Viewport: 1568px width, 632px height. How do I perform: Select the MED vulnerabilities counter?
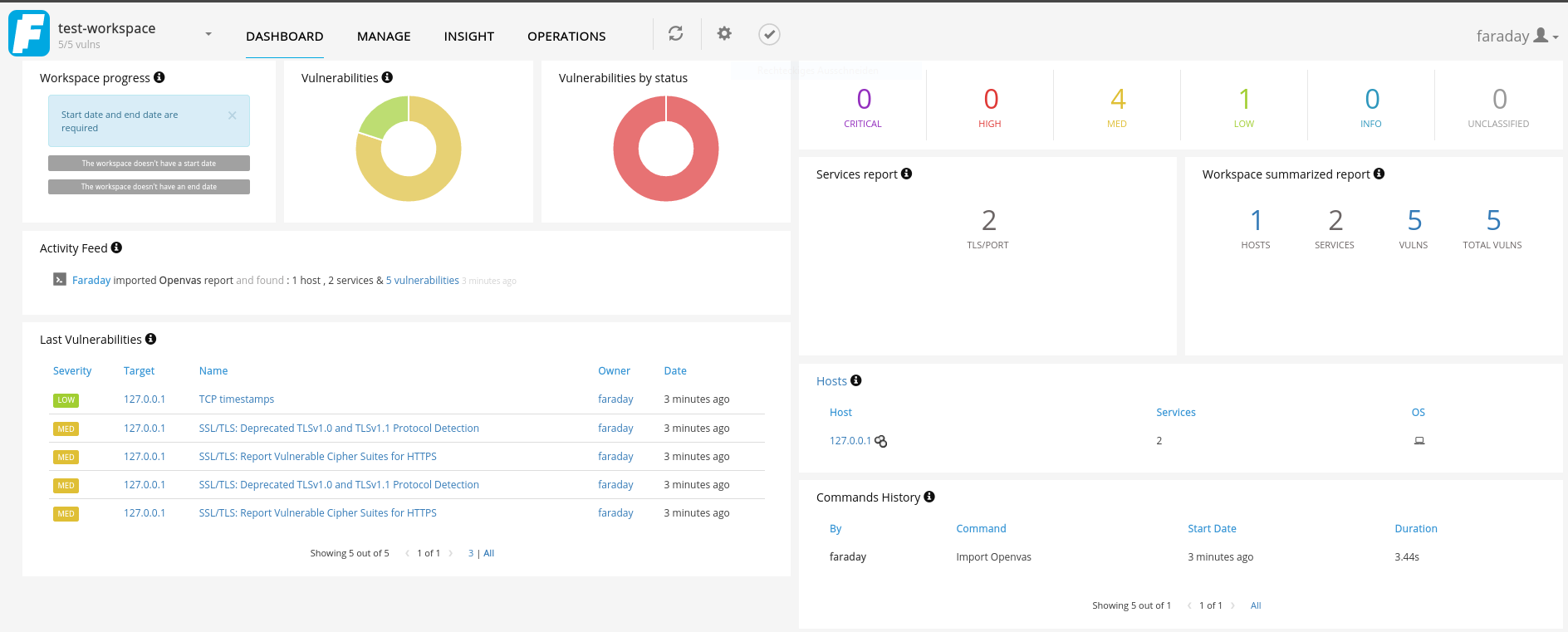point(1117,108)
